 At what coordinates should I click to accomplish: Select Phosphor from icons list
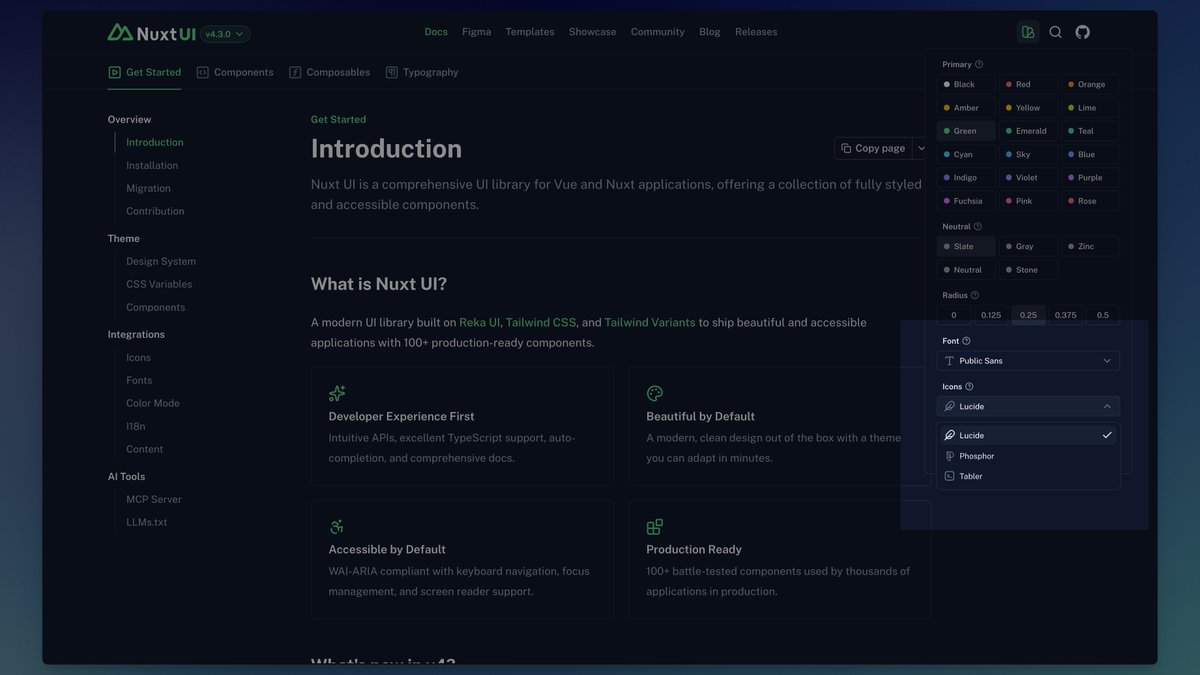coord(1028,456)
